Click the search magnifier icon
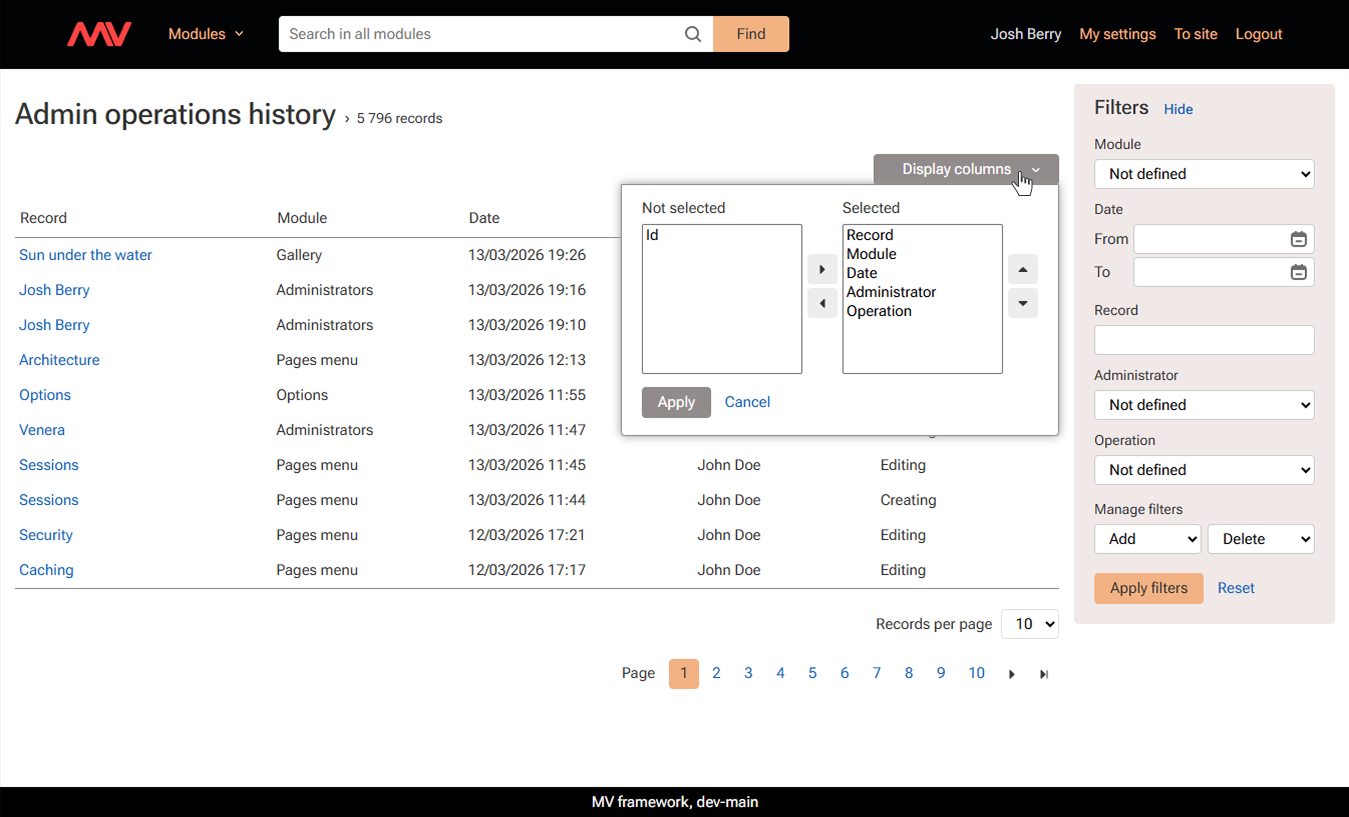Image resolution: width=1349 pixels, height=817 pixels. click(x=693, y=34)
